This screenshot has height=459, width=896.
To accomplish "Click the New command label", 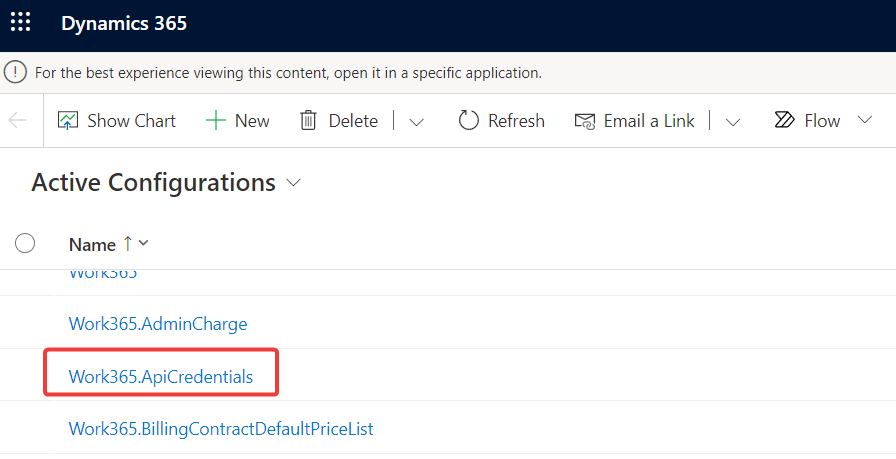I will [x=252, y=121].
